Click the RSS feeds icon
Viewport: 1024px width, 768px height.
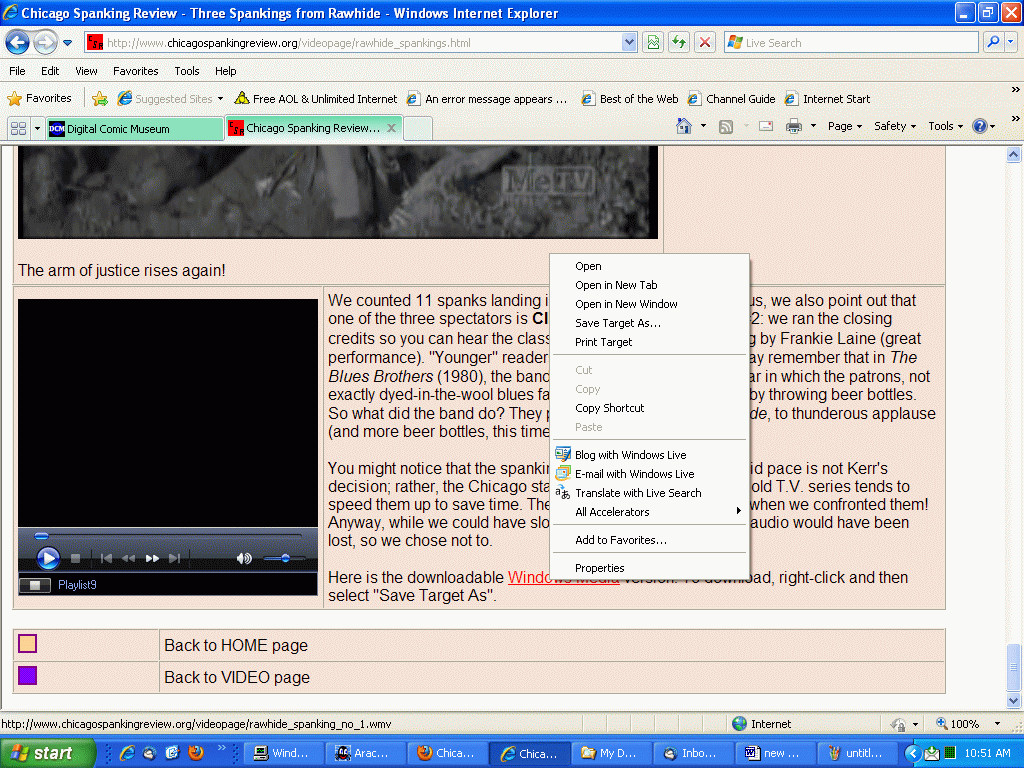click(x=726, y=127)
